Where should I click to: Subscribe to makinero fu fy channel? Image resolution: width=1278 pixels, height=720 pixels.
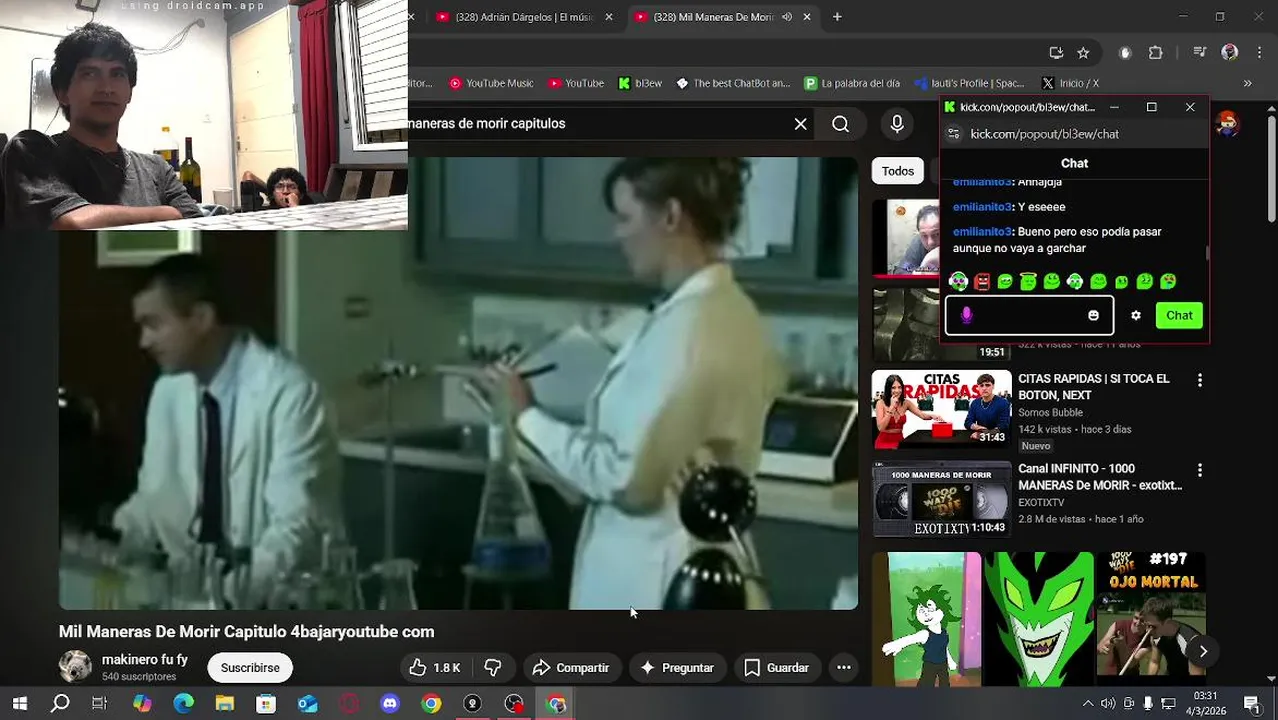click(x=250, y=668)
